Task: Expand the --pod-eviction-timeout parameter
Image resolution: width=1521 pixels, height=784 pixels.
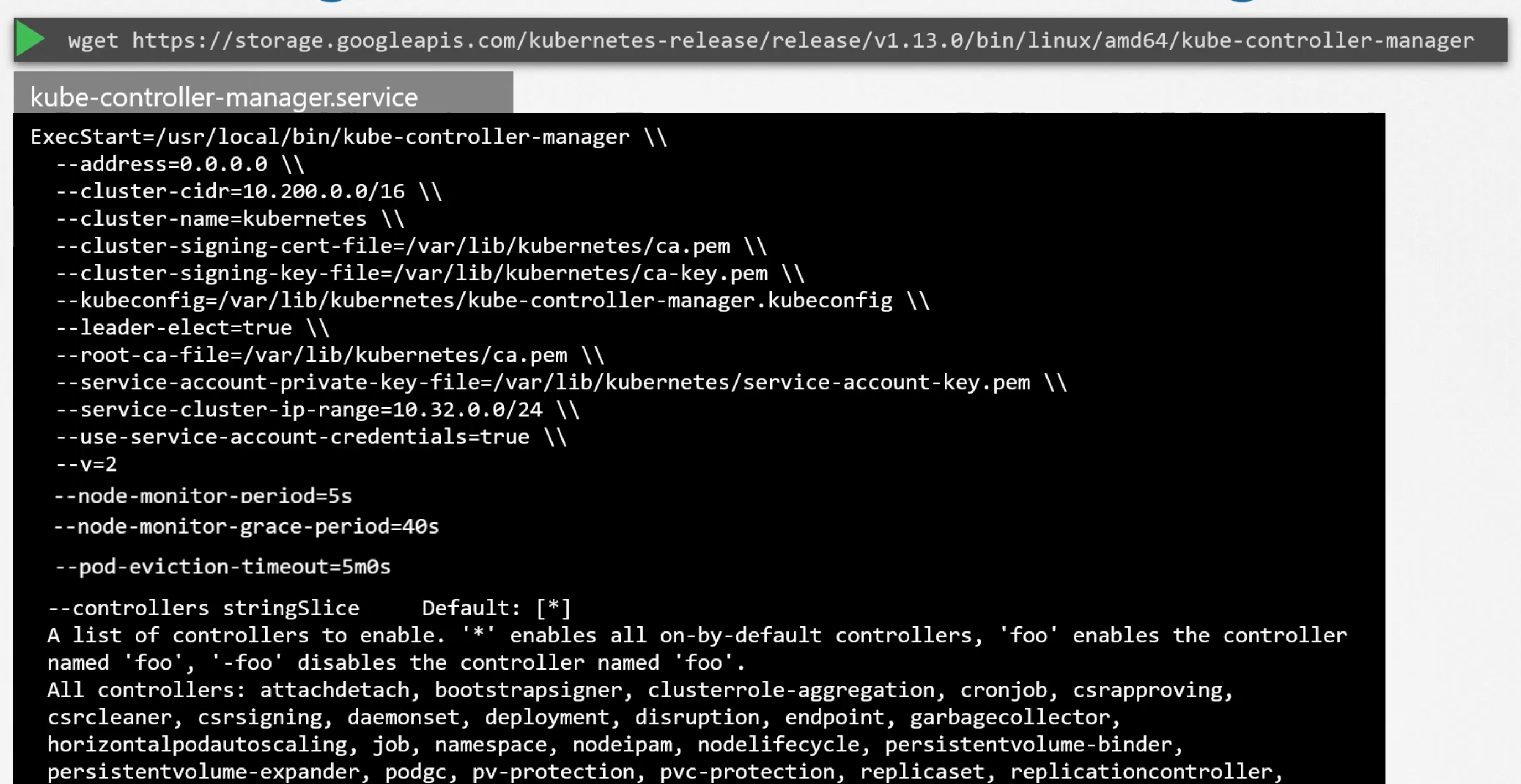Action: pos(220,567)
